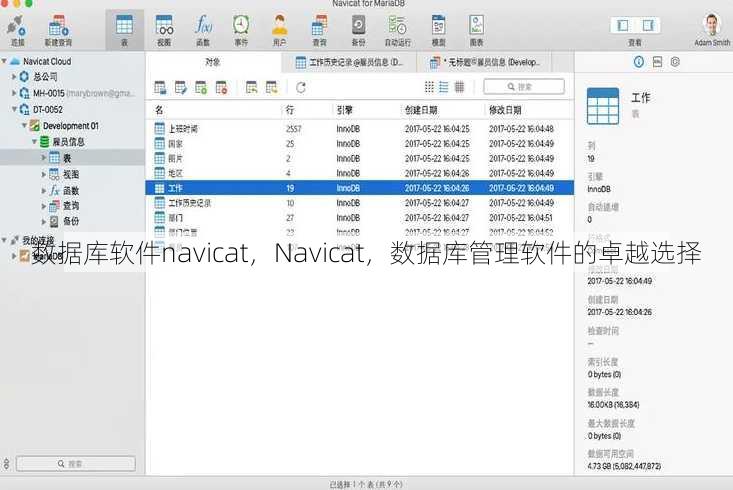Open the 用户 (User) toolbar icon

(280, 24)
